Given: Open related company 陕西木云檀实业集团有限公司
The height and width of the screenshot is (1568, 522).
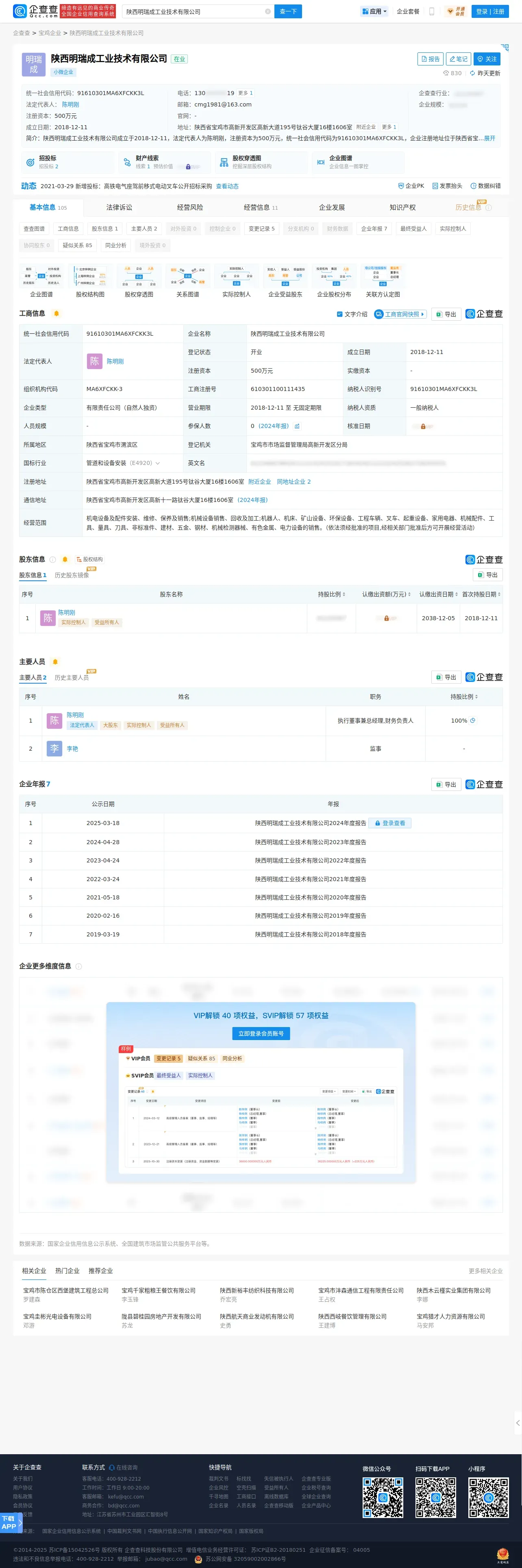Looking at the screenshot, I should (454, 1290).
